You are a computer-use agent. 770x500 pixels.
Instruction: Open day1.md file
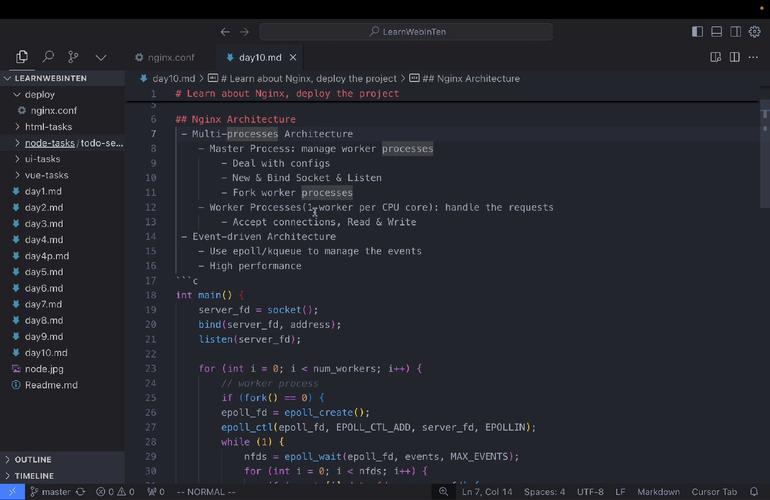(x=62, y=192)
